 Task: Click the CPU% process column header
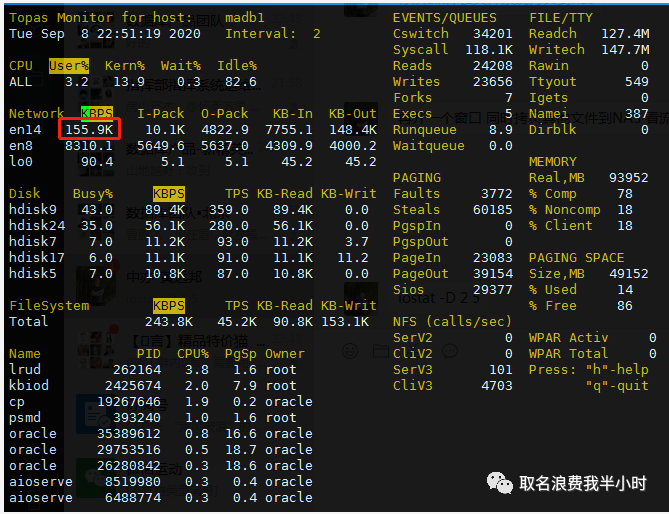point(193,354)
